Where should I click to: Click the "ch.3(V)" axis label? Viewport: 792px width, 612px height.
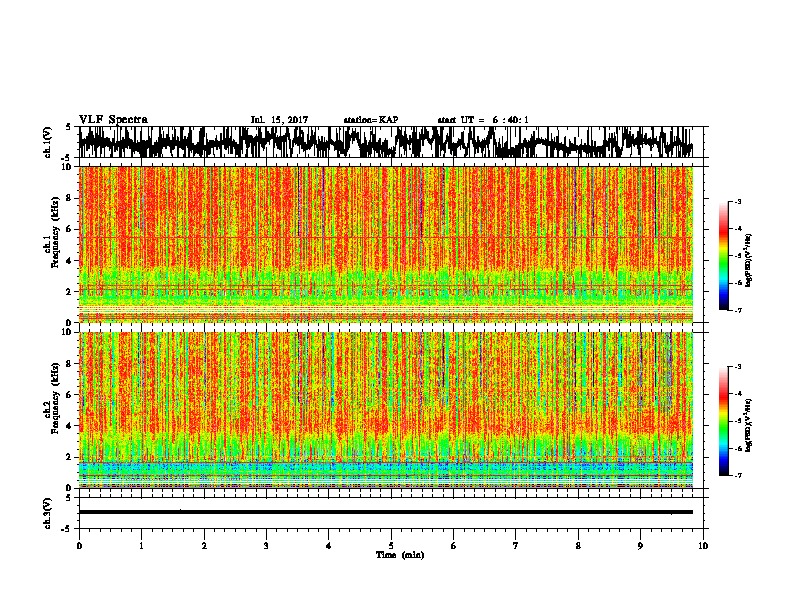point(48,513)
